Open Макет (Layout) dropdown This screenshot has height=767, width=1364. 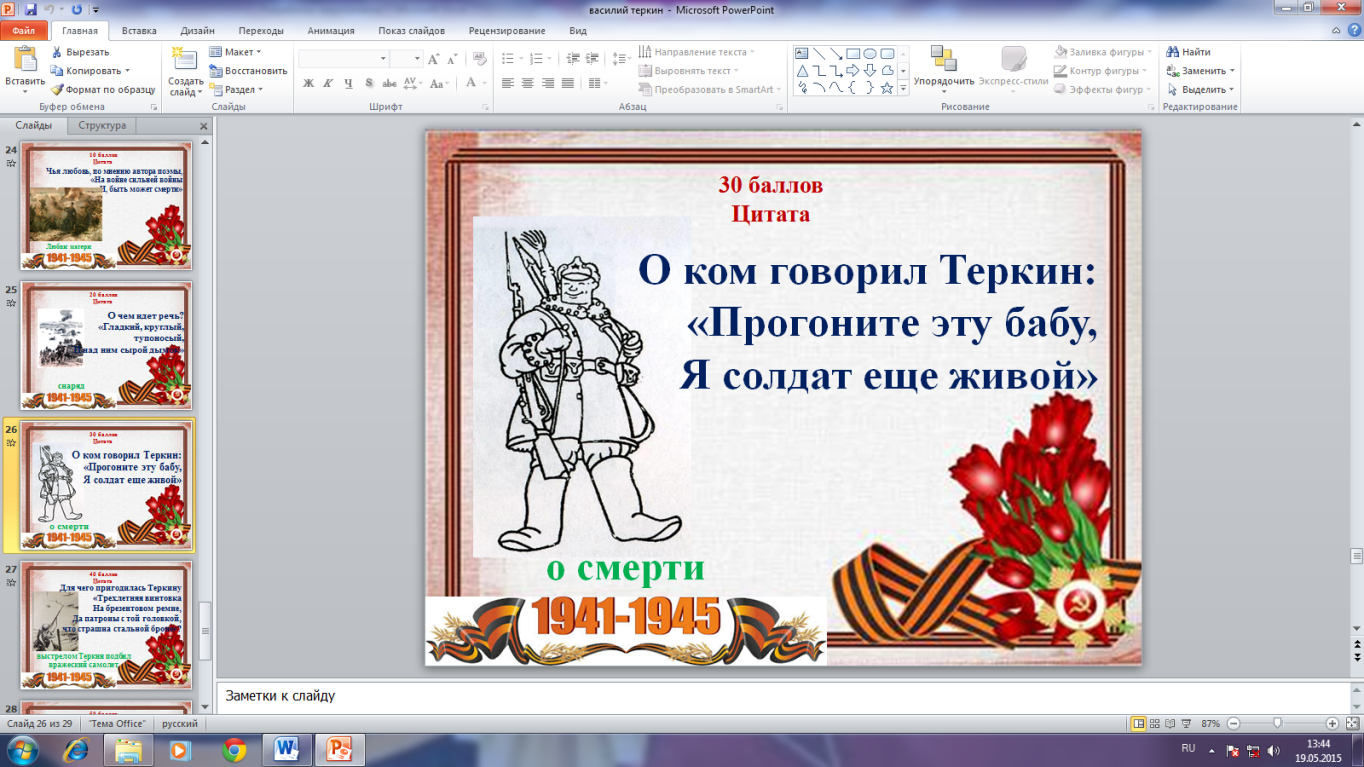click(236, 52)
